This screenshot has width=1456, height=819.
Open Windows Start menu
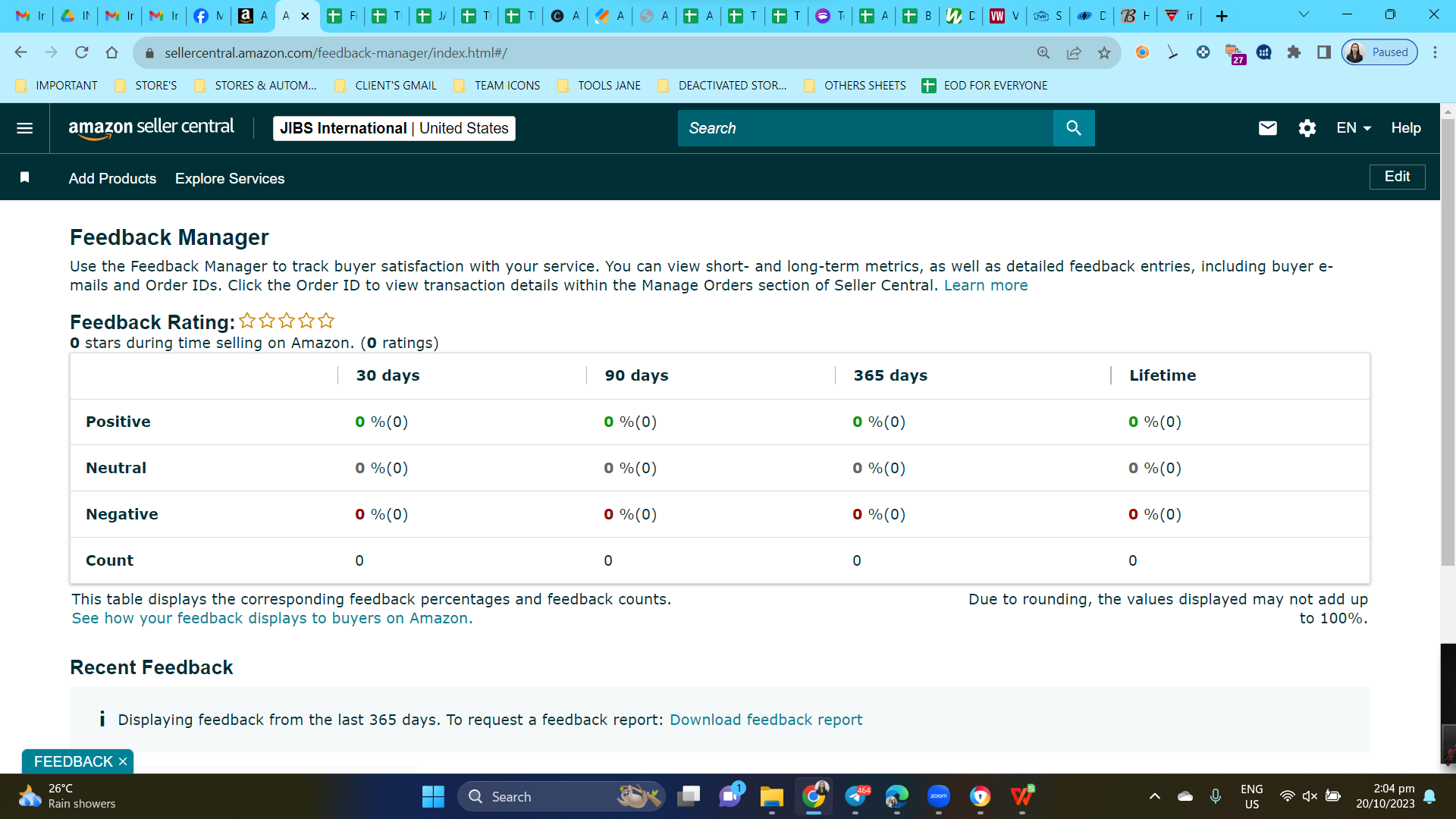433,796
